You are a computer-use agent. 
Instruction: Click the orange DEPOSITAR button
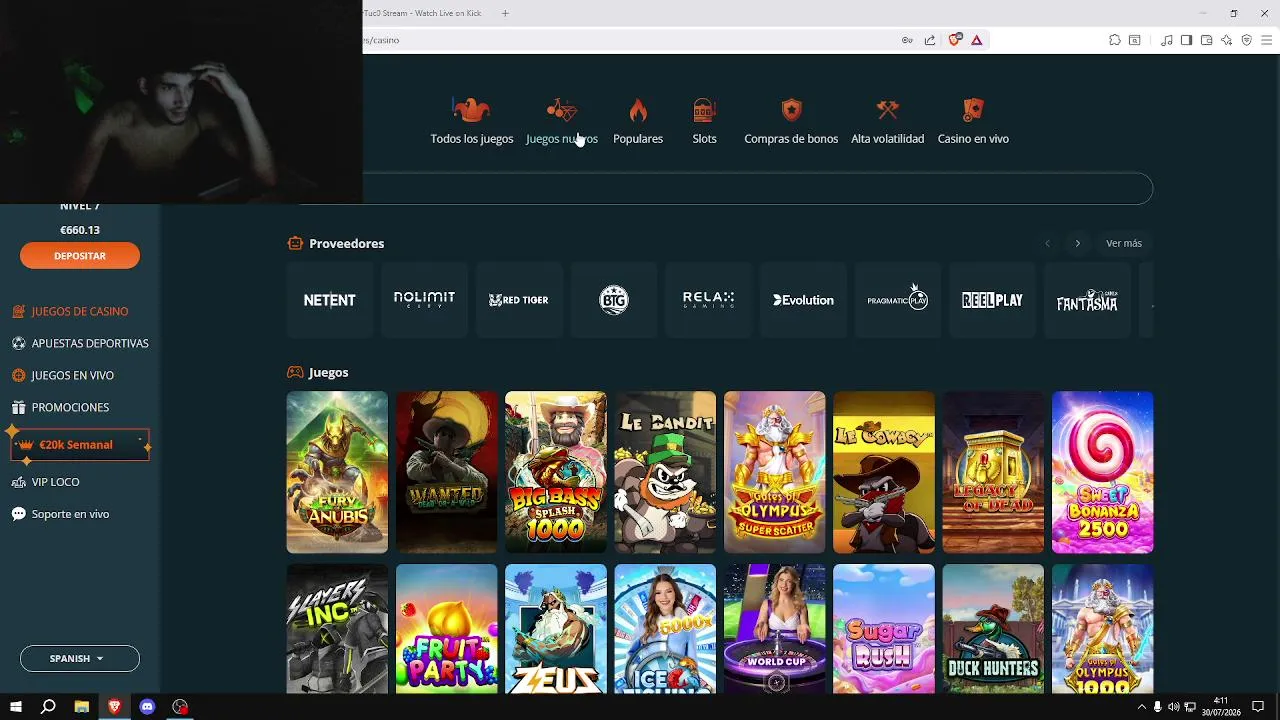pyautogui.click(x=80, y=256)
